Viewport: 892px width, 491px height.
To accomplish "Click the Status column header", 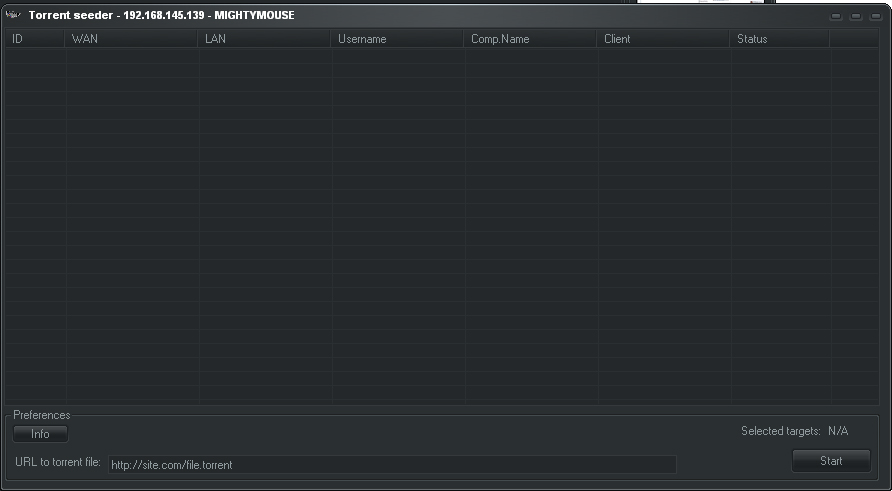I will (780, 39).
